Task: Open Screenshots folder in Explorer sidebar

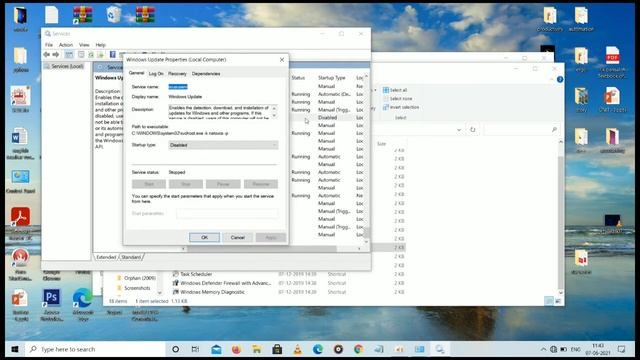Action: [x=134, y=288]
